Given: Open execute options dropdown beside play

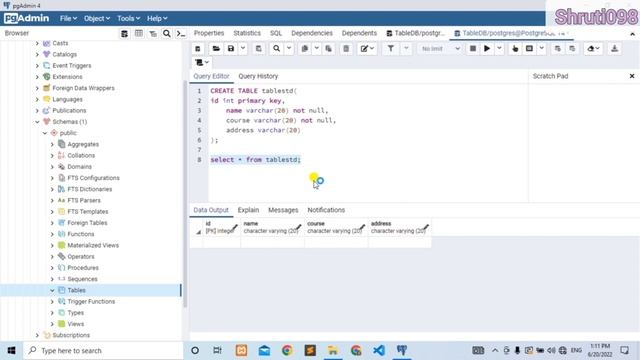Looking at the screenshot, I should coord(499,49).
